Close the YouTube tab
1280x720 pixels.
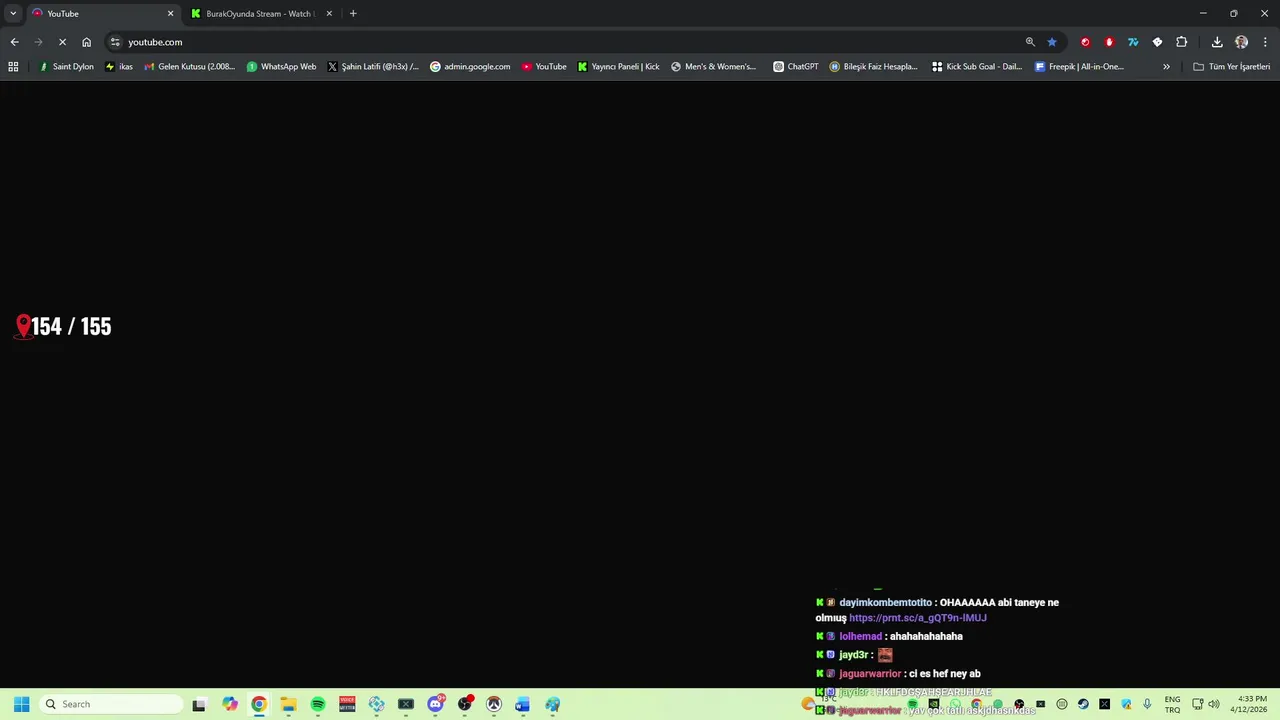tap(170, 14)
